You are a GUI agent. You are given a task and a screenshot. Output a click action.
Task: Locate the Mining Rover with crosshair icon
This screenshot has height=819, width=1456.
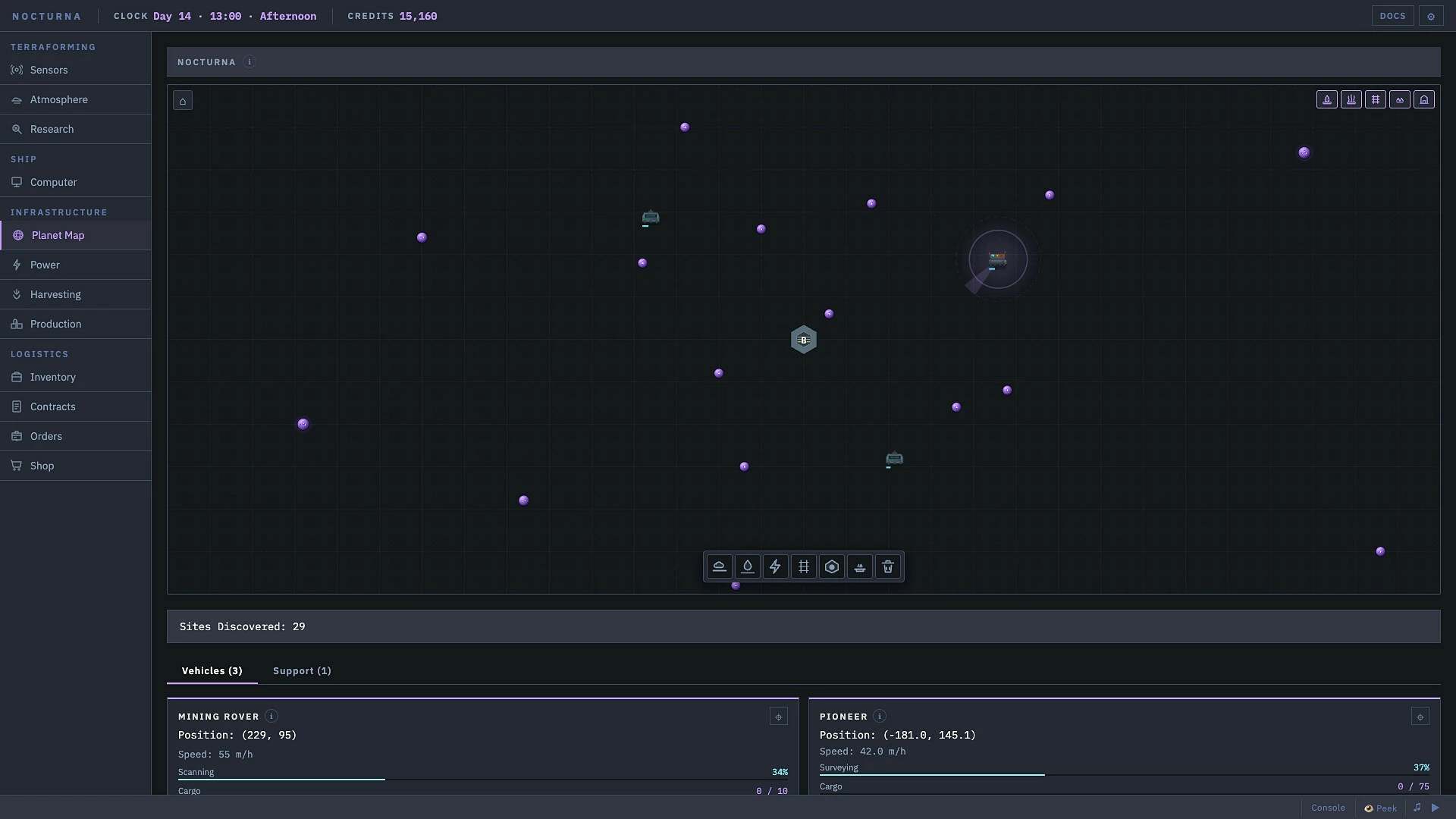coord(779,717)
